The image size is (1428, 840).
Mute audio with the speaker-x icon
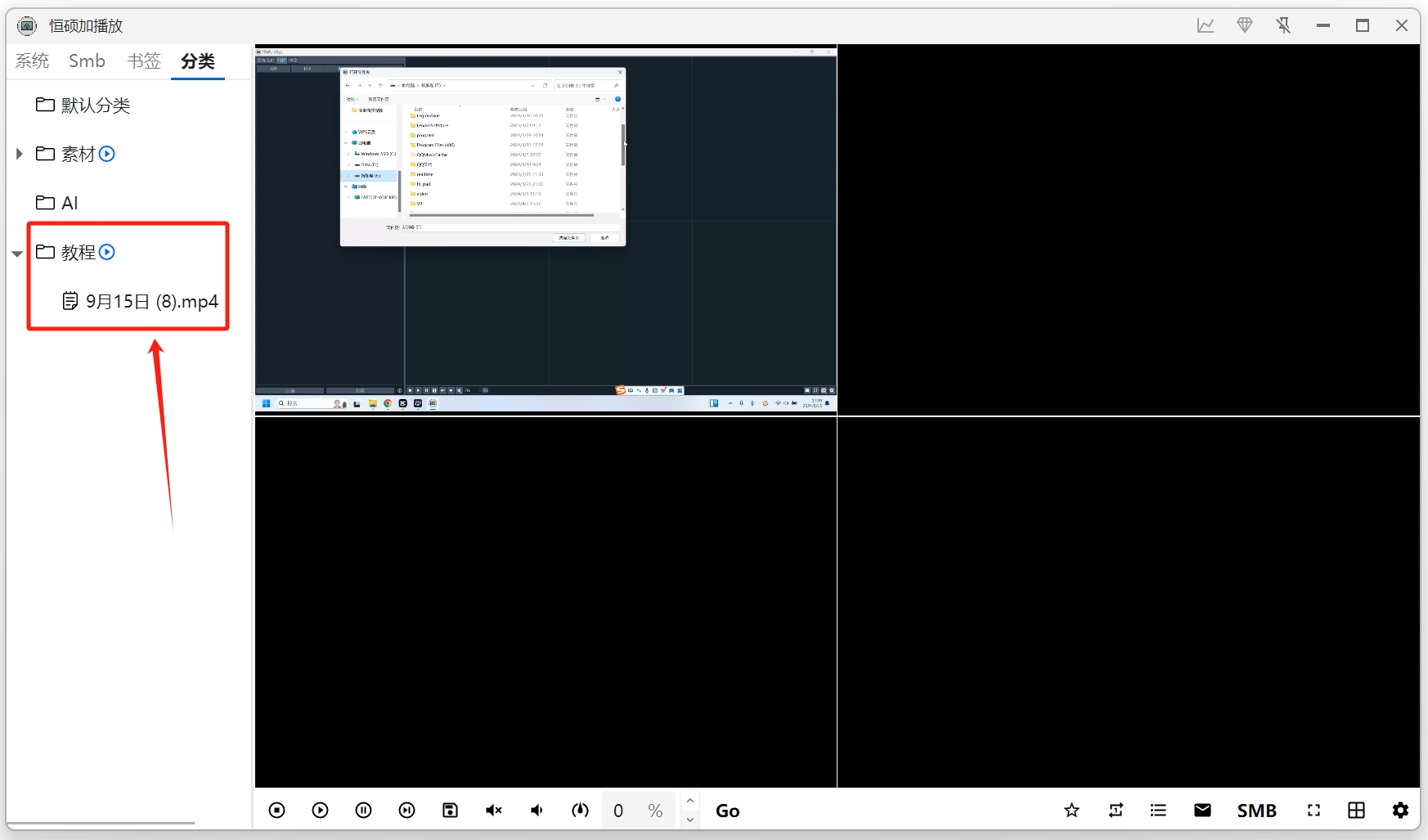click(493, 811)
